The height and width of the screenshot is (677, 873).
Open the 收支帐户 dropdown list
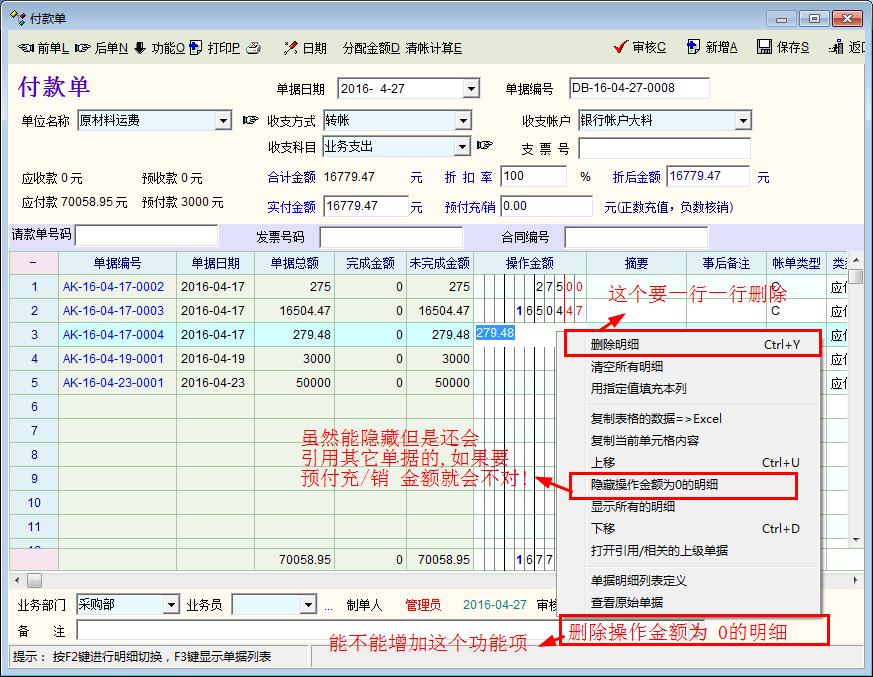(743, 121)
